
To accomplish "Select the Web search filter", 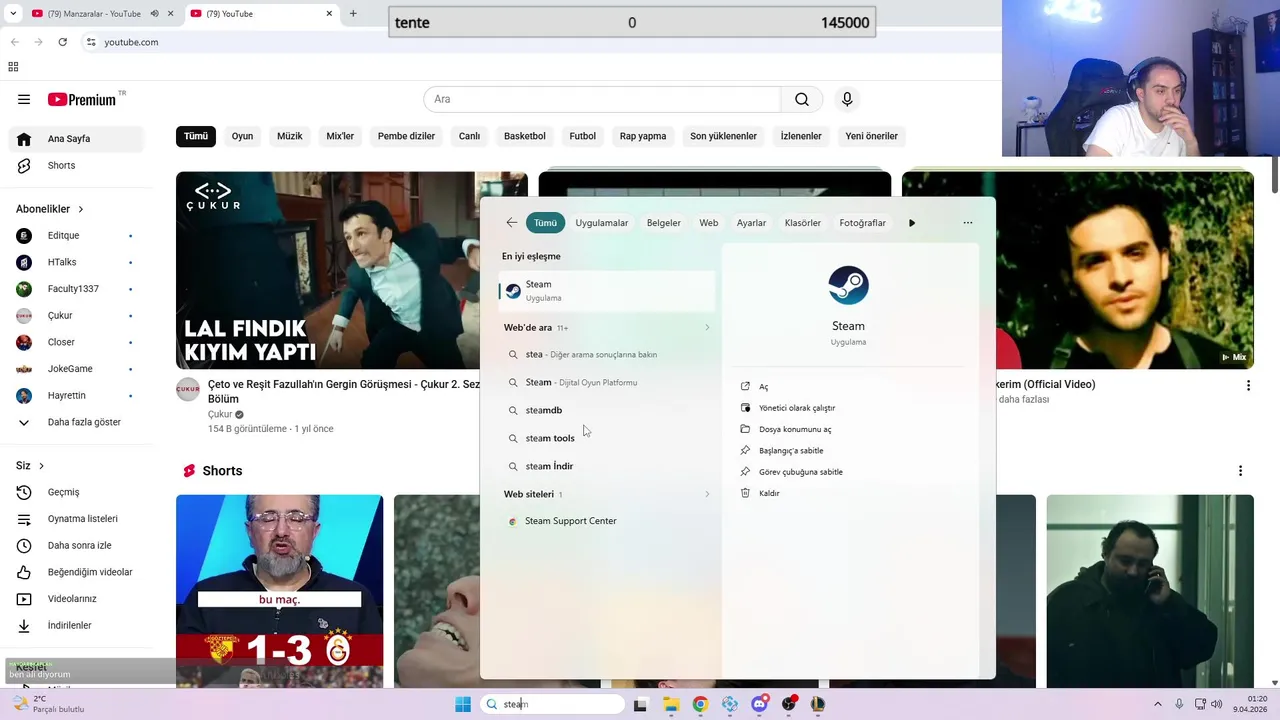I will point(709,223).
